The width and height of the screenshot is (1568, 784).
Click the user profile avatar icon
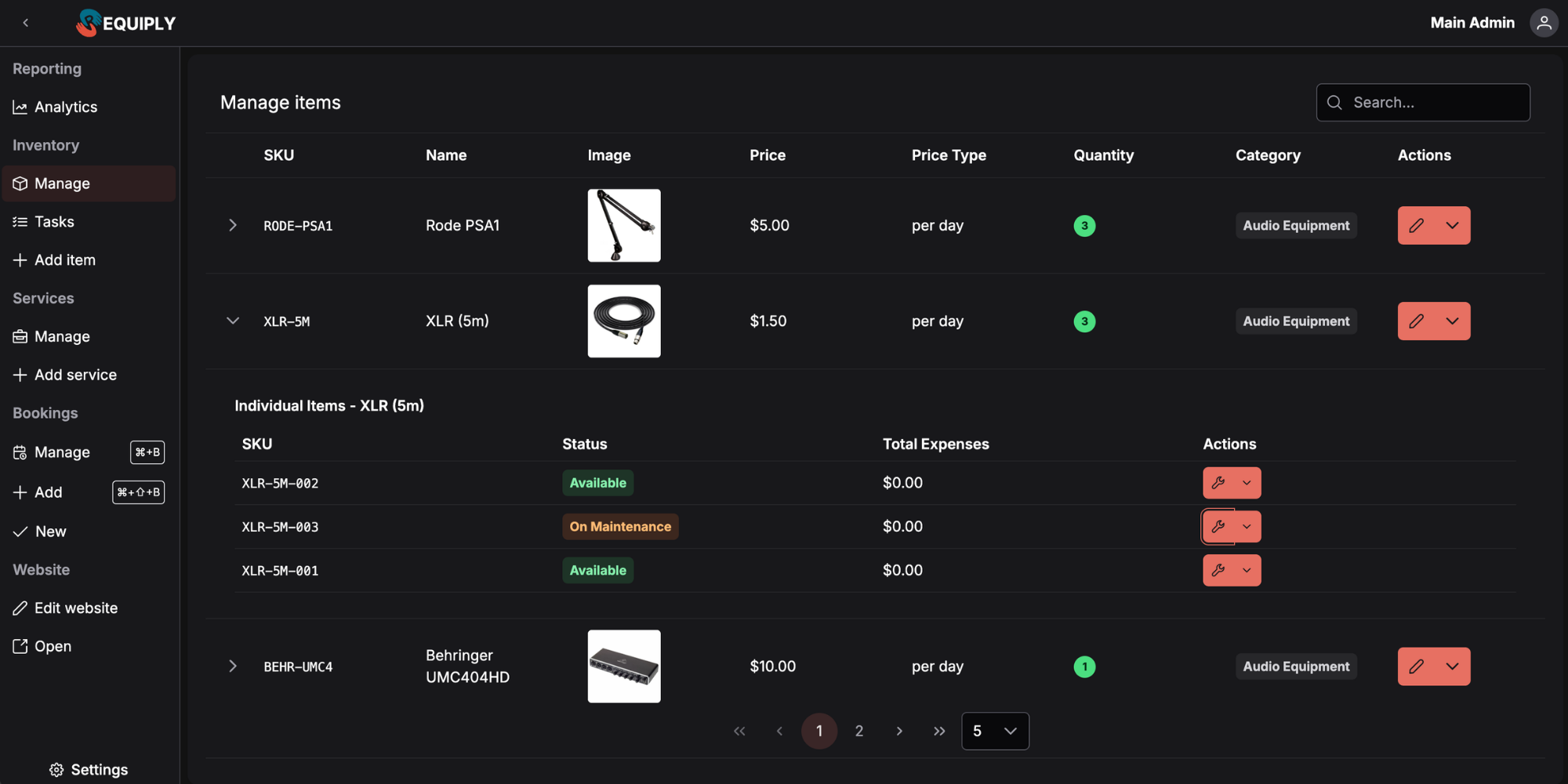(x=1543, y=22)
